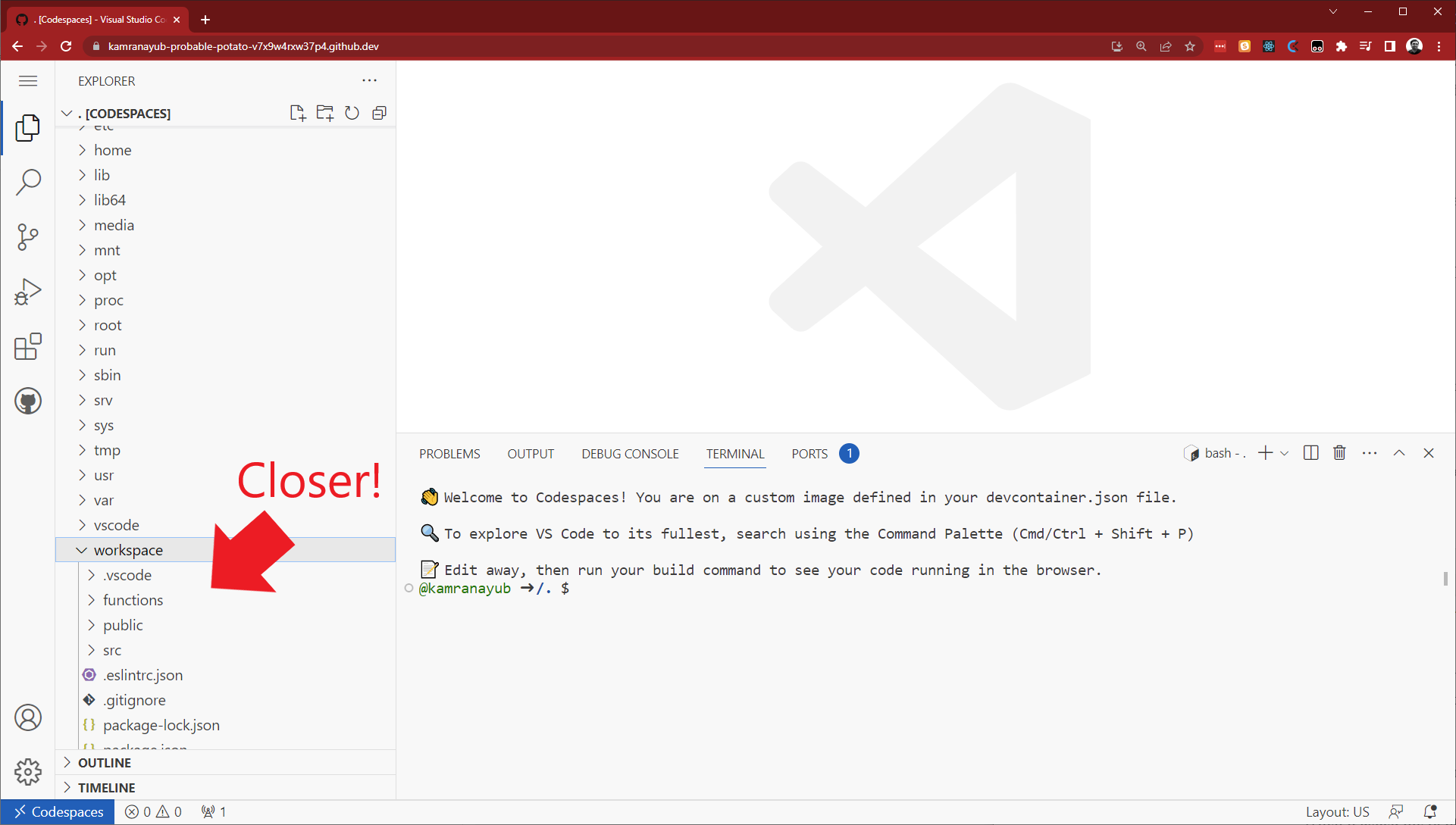Switch to the PROBLEMS tab
Viewport: 1456px width, 825px height.
coord(449,454)
